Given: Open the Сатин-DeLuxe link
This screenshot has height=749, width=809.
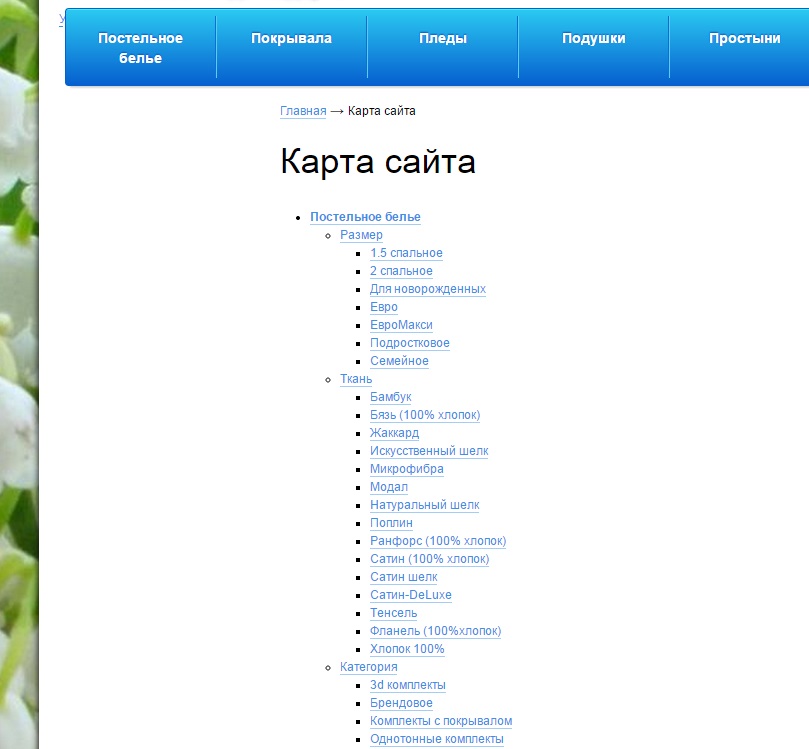Looking at the screenshot, I should (x=411, y=595).
